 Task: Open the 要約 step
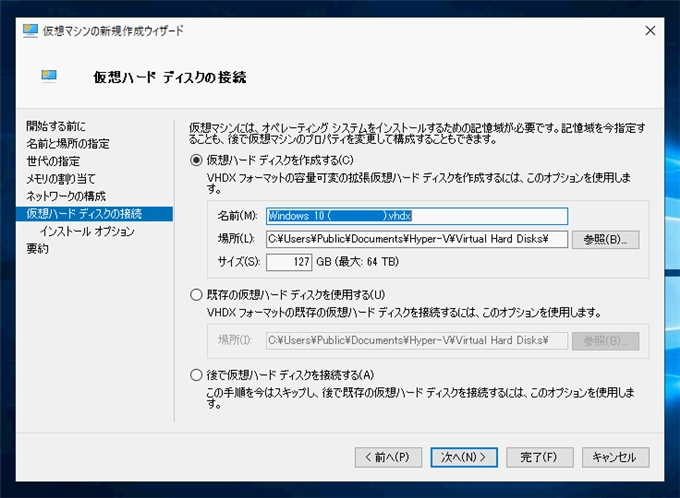click(37, 249)
